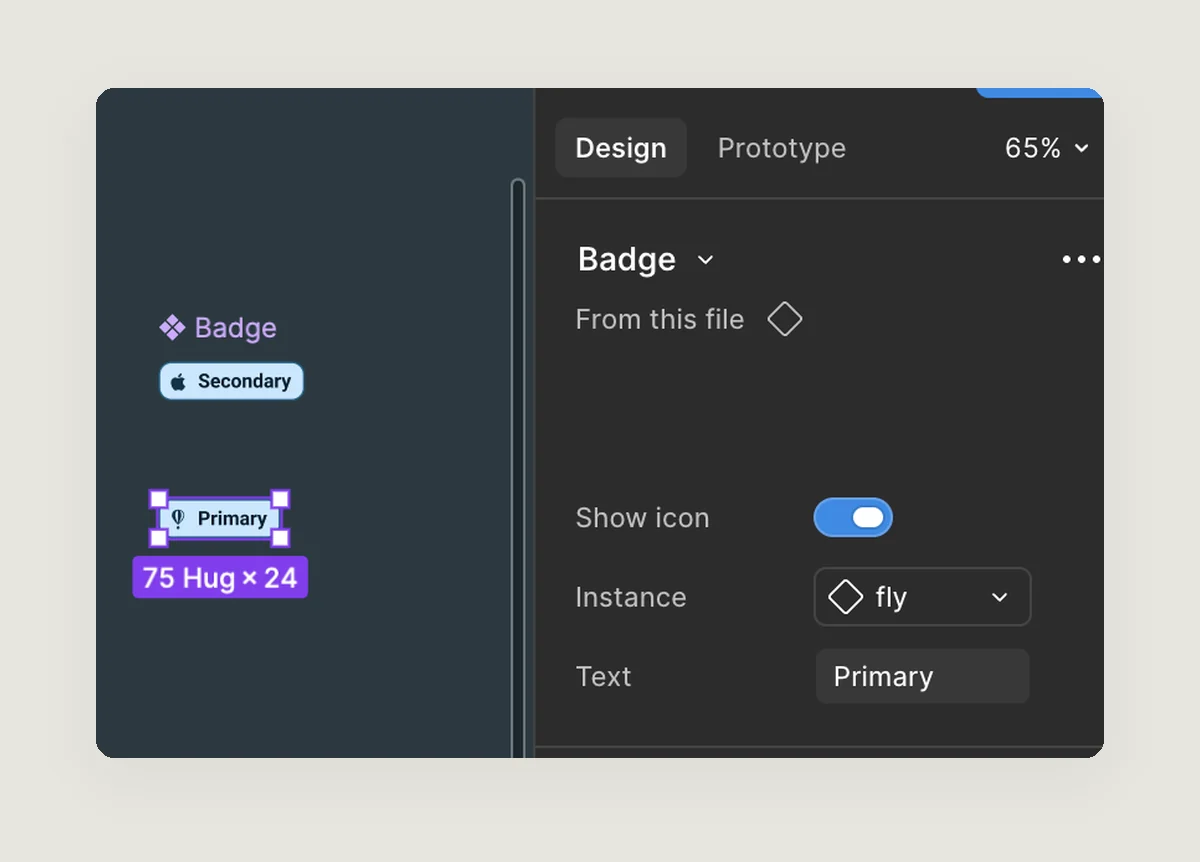Click the Text field containing Primary

(922, 677)
